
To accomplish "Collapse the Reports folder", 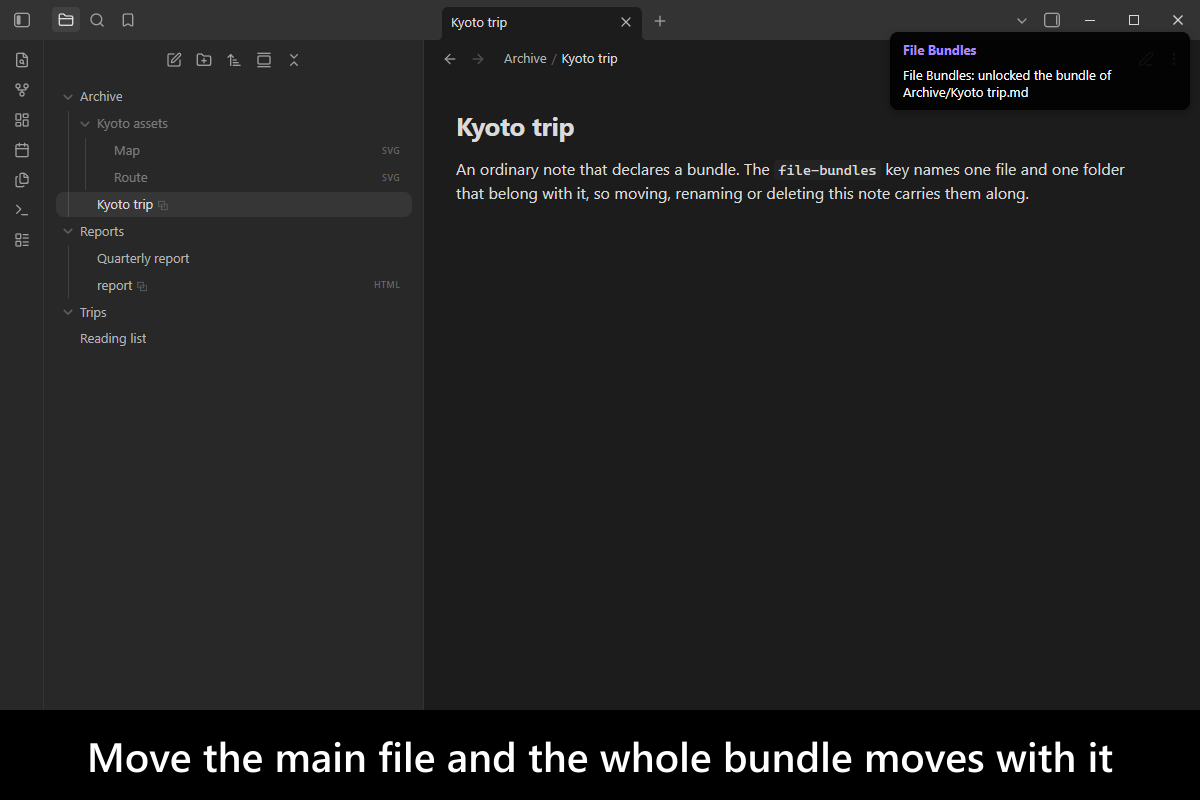I will (x=68, y=232).
